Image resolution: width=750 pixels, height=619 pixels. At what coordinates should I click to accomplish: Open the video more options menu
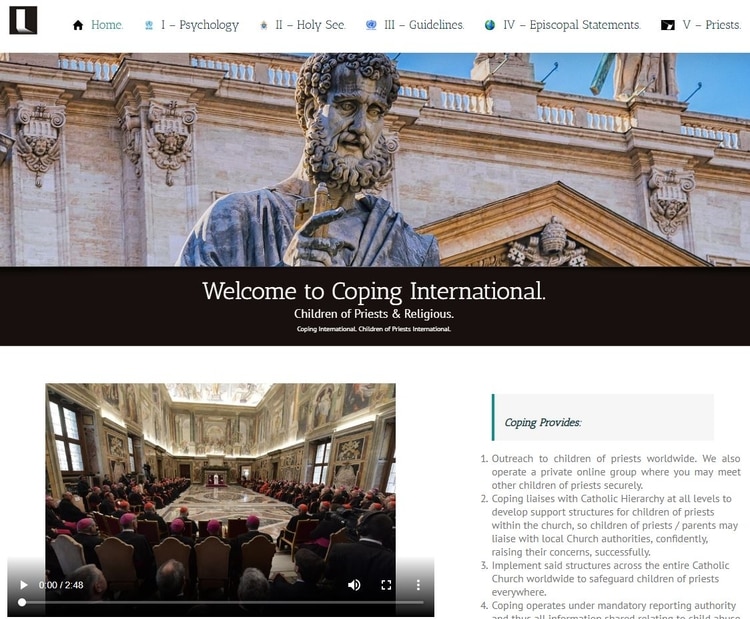pyautogui.click(x=418, y=585)
